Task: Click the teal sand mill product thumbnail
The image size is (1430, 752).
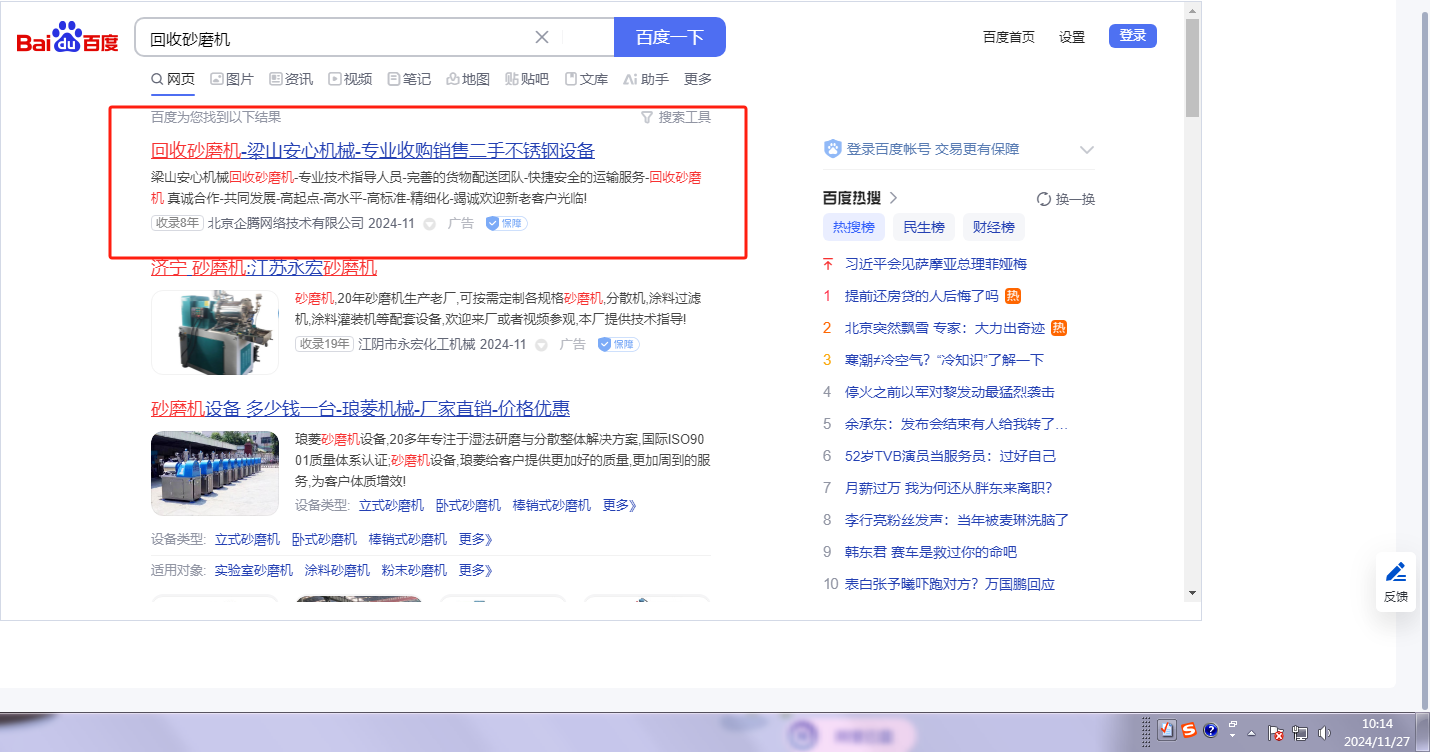Action: [215, 332]
